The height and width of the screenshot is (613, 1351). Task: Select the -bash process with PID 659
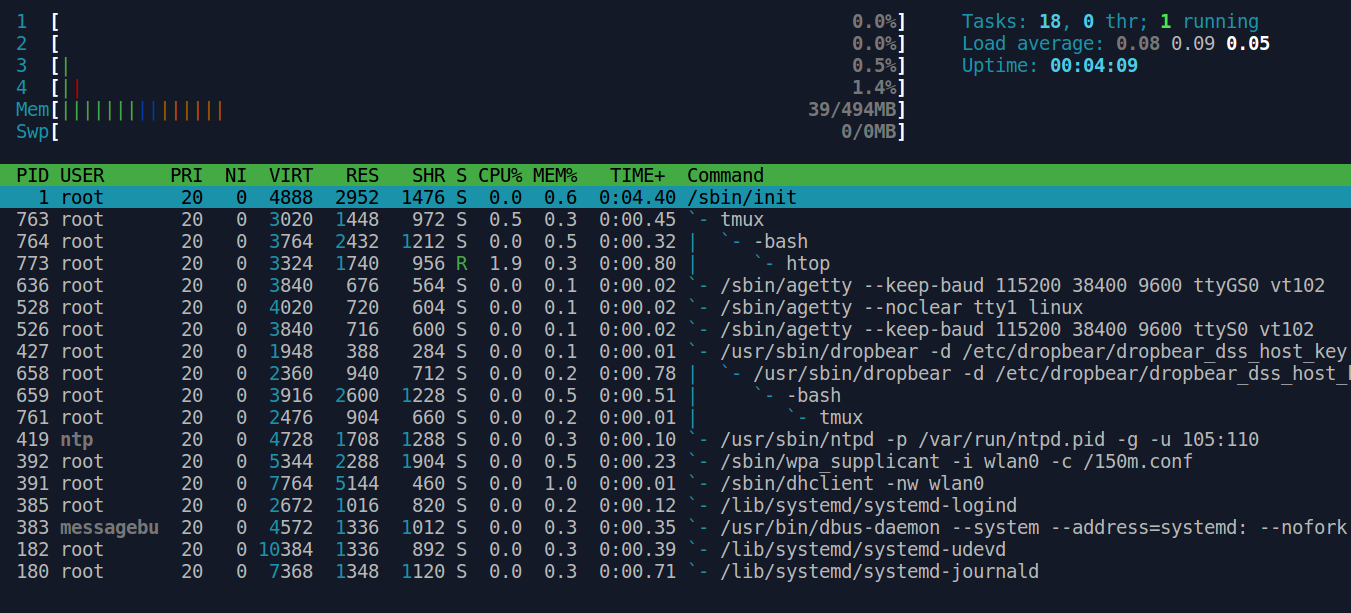click(x=675, y=395)
